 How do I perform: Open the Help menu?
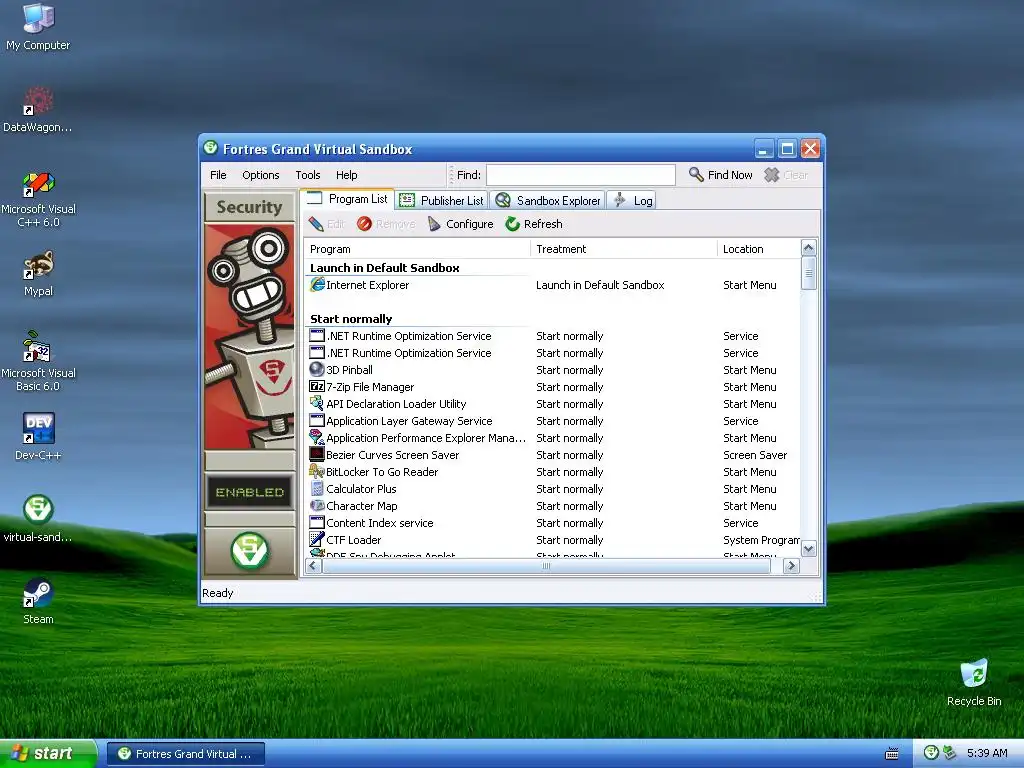[x=347, y=175]
